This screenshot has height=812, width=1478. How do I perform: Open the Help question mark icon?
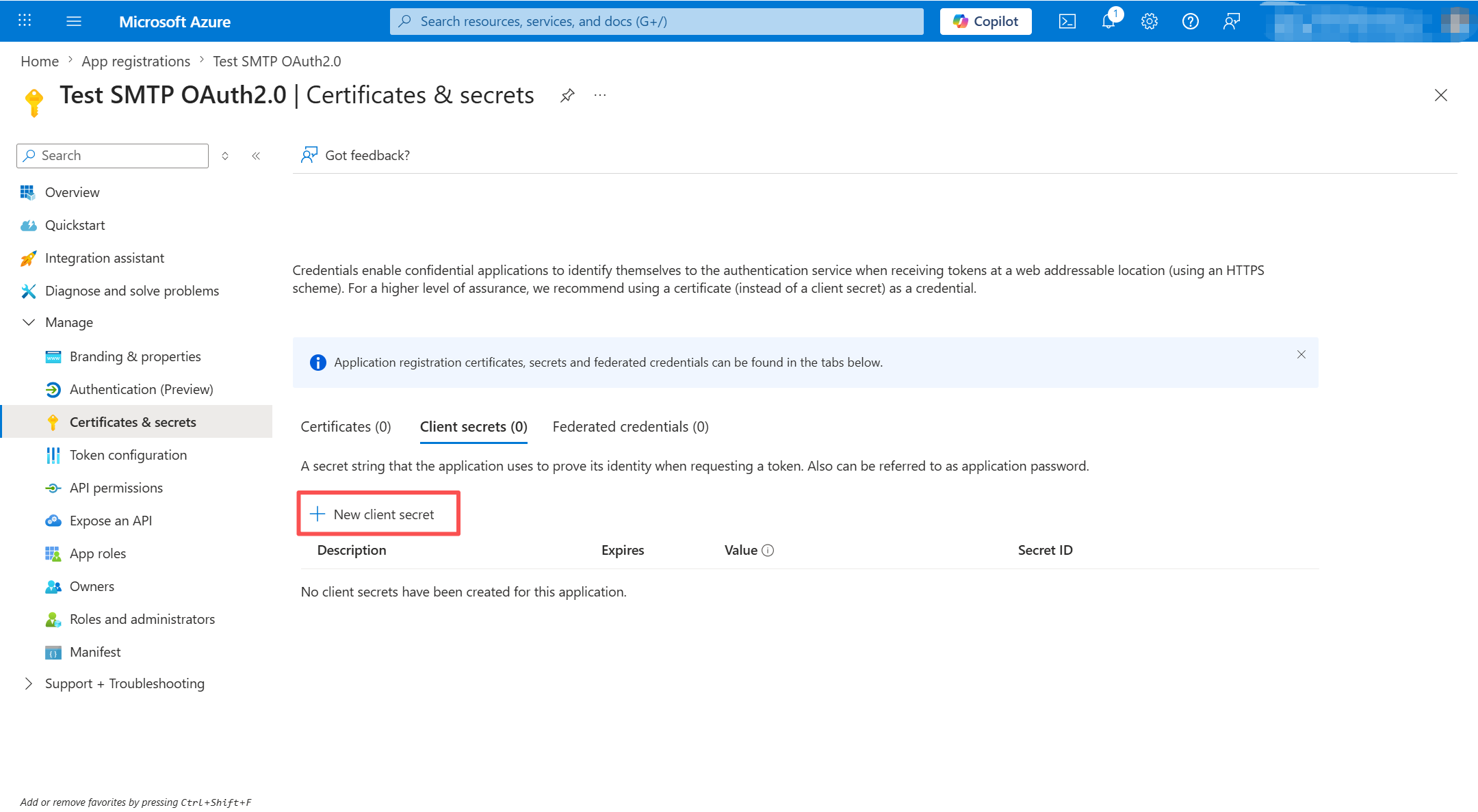[x=1191, y=21]
